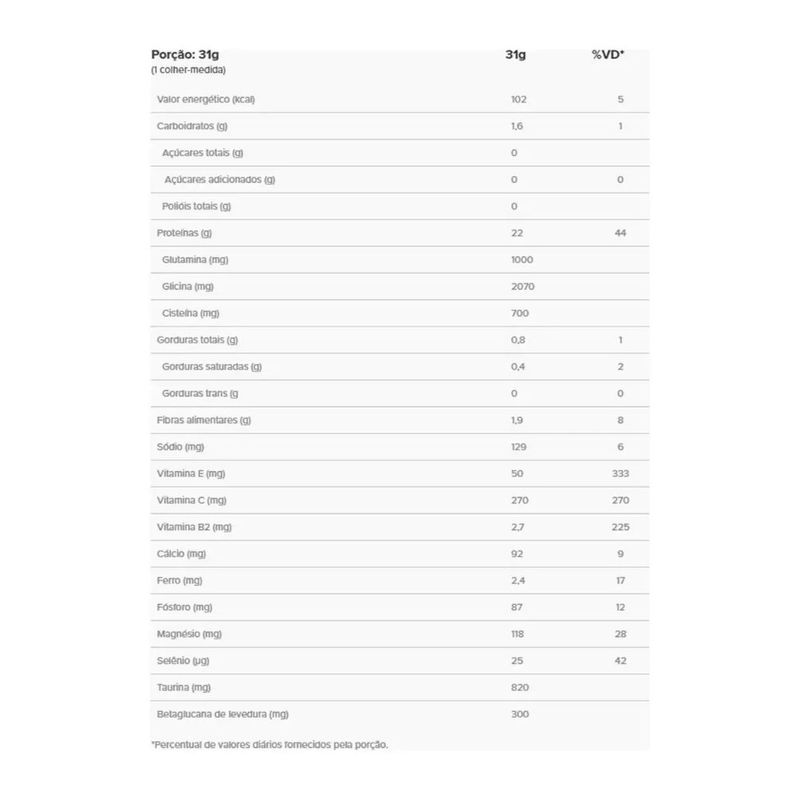Image resolution: width=800 pixels, height=800 pixels.
Task: Click the Açúcares totais (g) label
Action: coord(203,153)
